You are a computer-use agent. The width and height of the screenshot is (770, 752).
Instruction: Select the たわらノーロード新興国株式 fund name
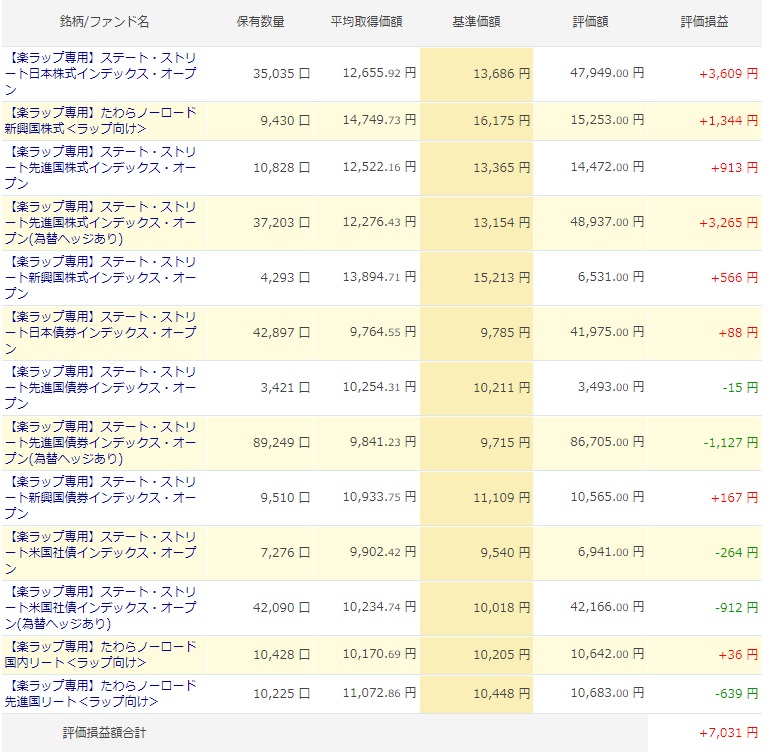point(101,121)
